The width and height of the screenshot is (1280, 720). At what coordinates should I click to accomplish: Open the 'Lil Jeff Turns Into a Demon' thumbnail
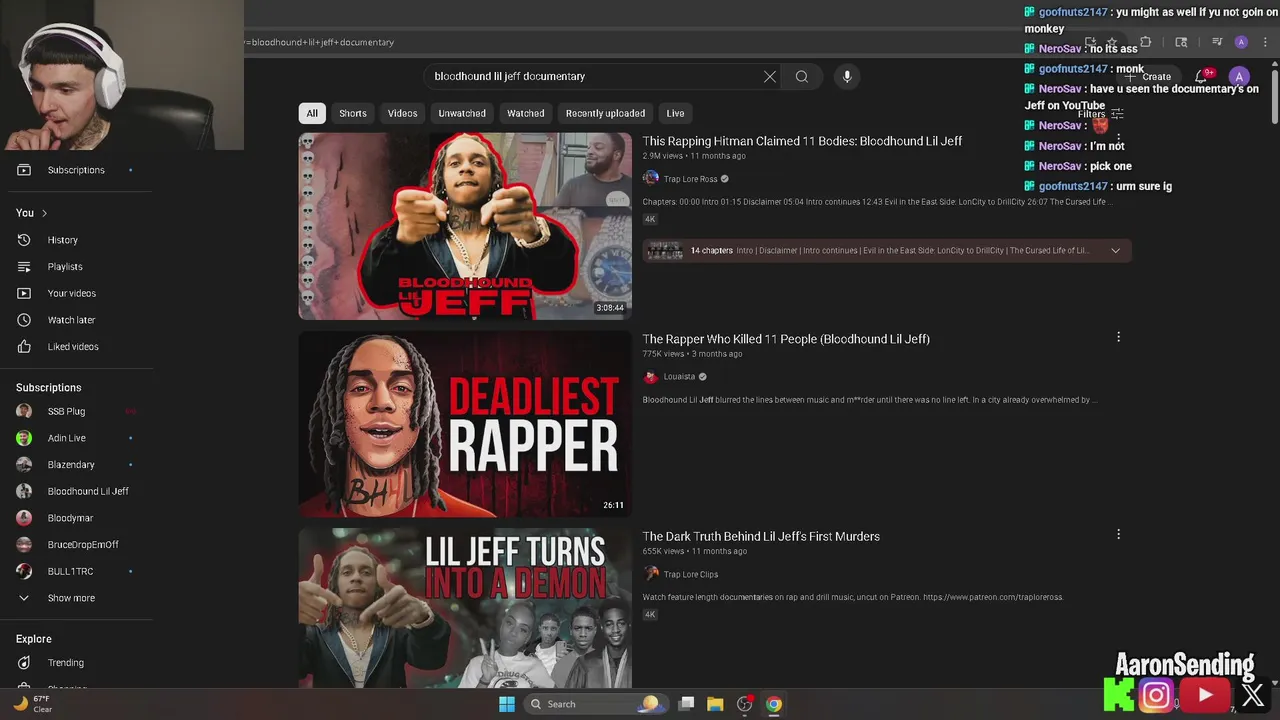[x=465, y=608]
